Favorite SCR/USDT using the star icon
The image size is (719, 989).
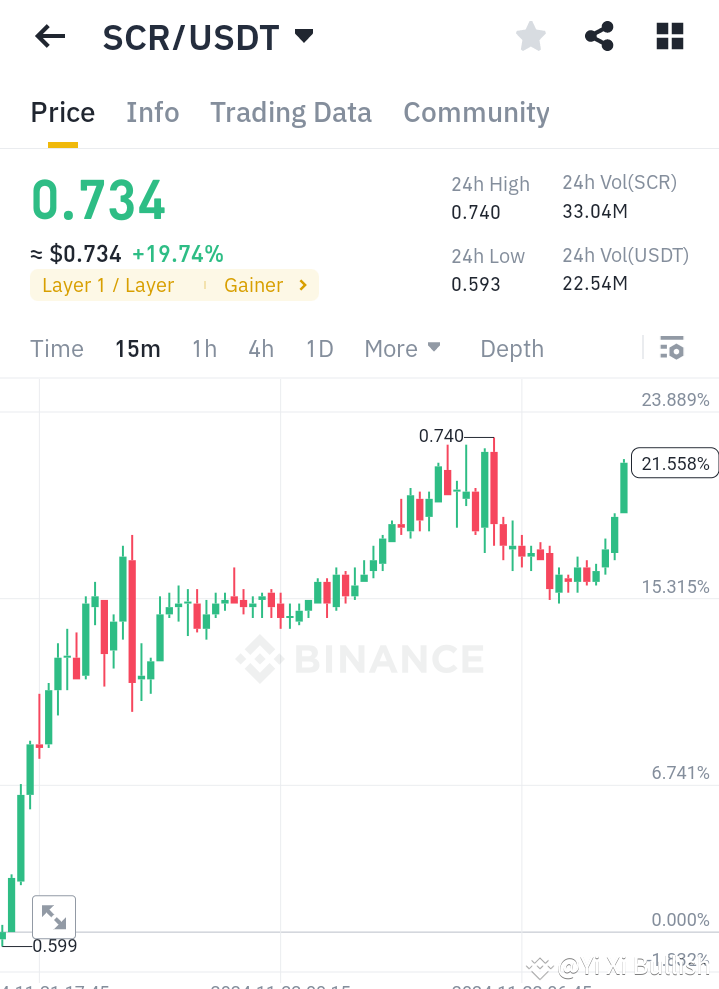coord(530,36)
